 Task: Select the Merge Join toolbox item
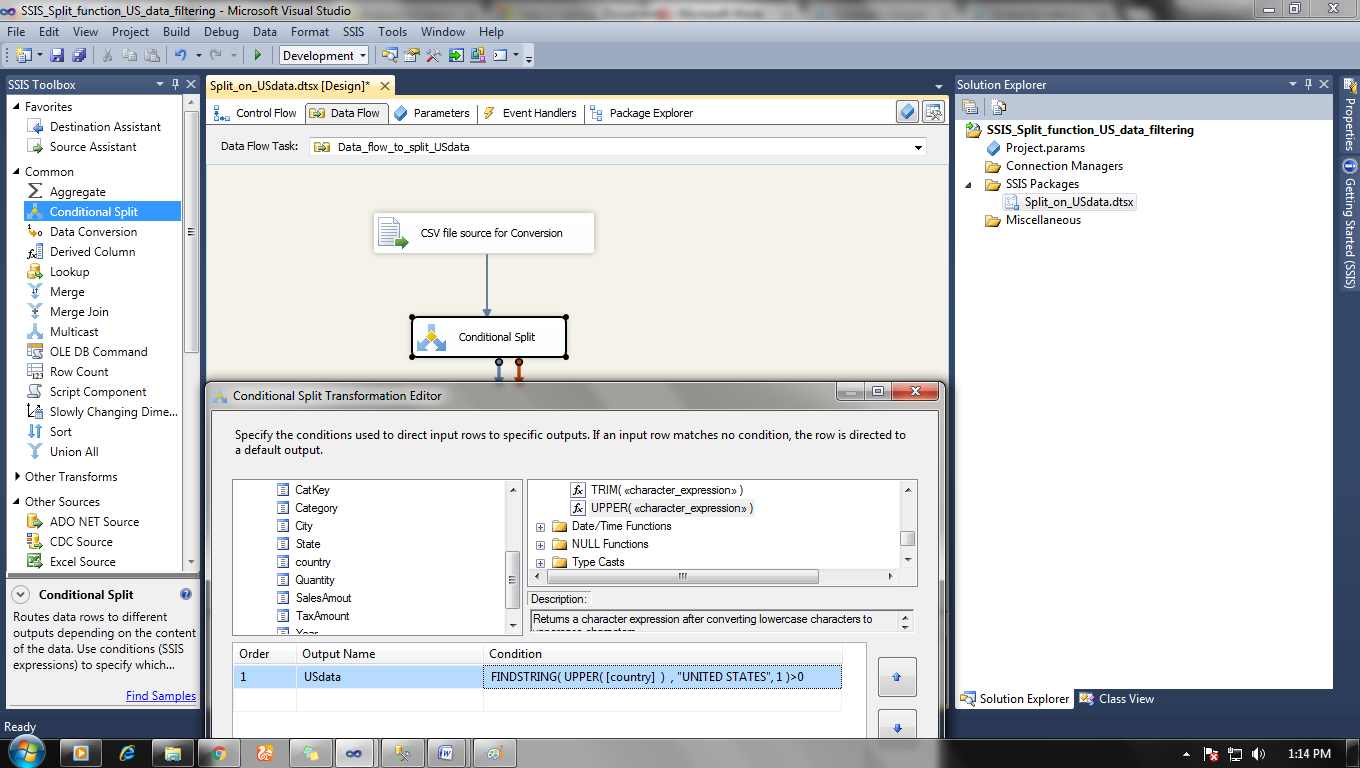[79, 311]
